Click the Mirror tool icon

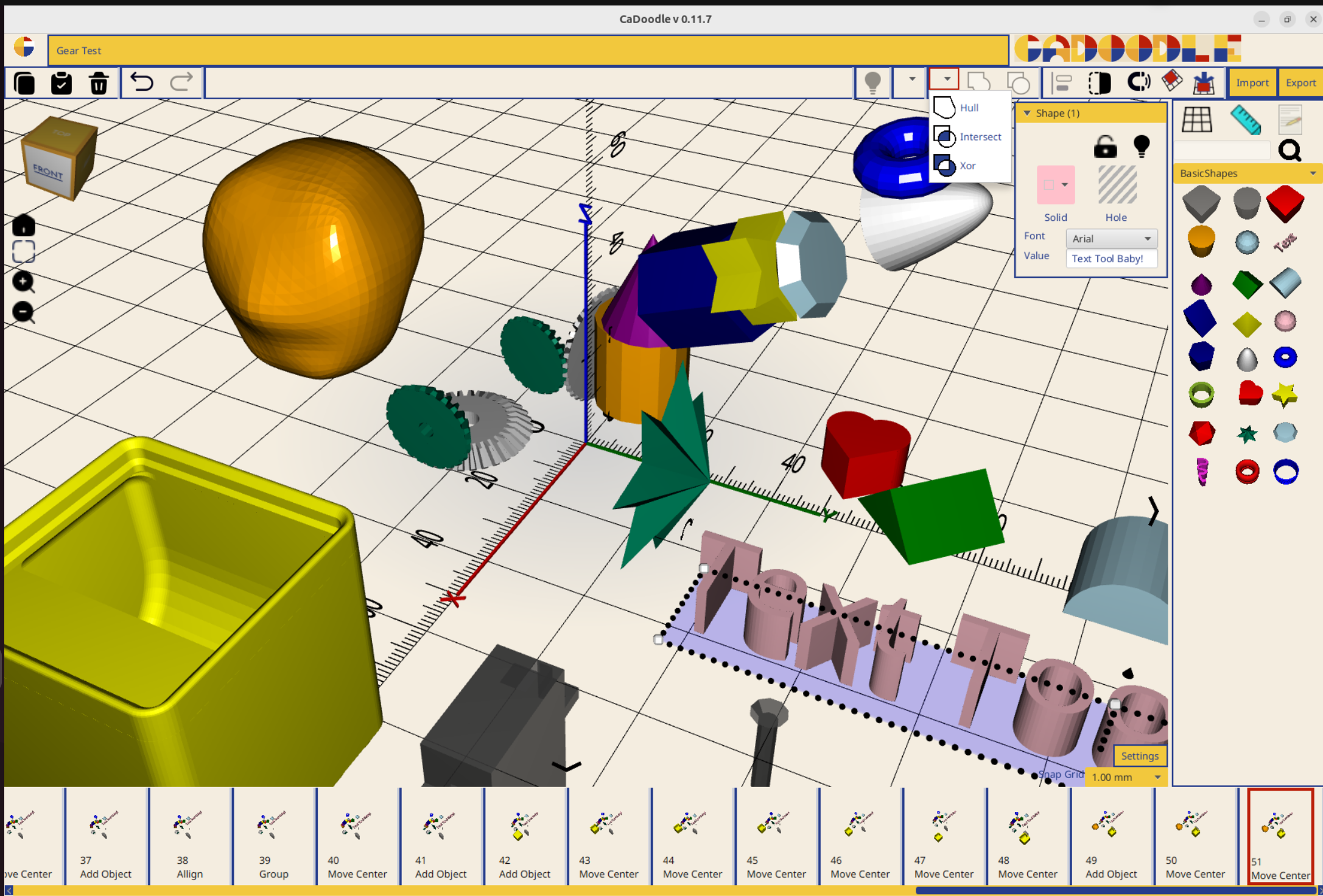(x=1100, y=83)
